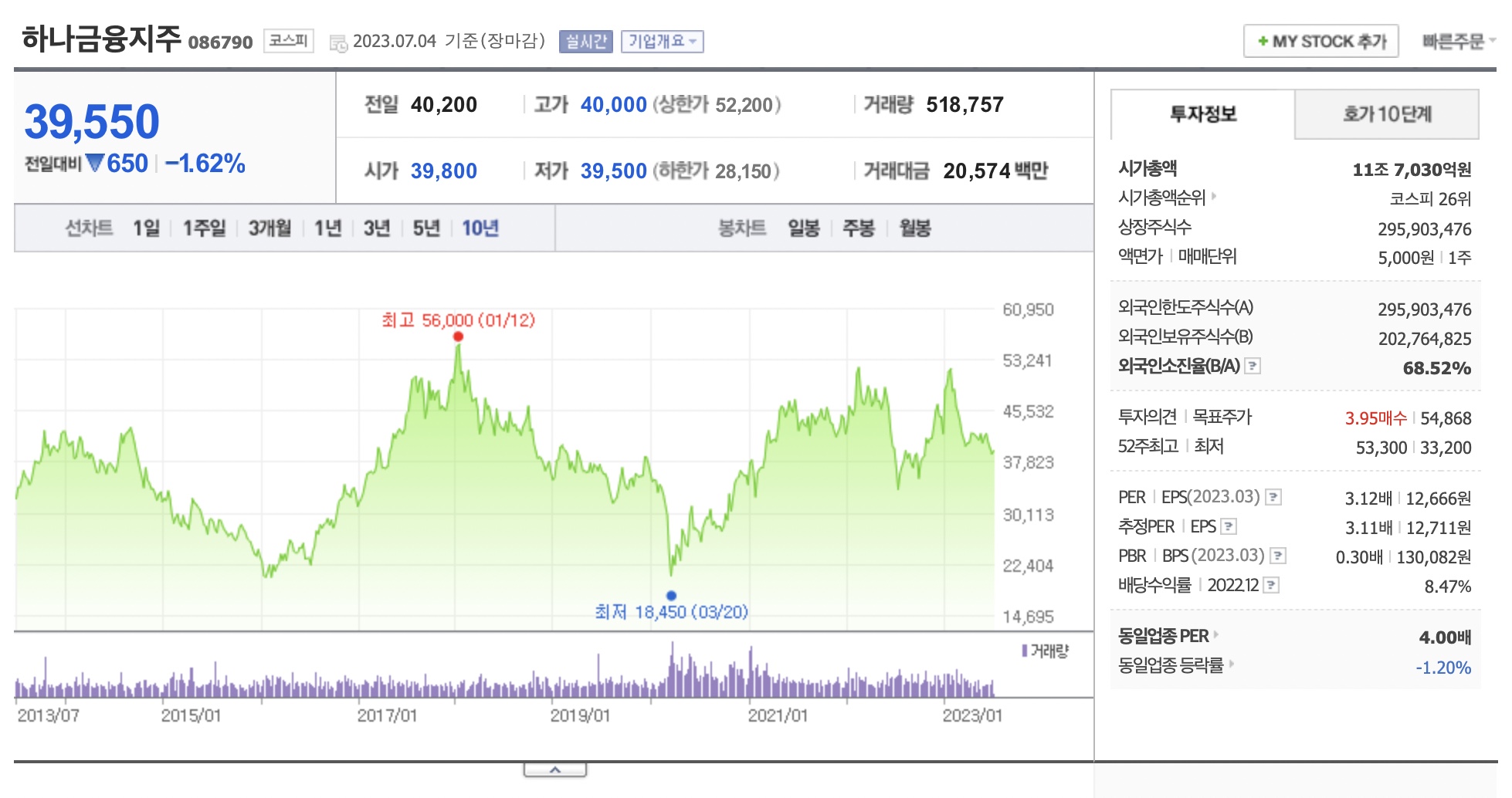
Task: Click the 상장주식수 value 295,903,476
Action: (1425, 229)
